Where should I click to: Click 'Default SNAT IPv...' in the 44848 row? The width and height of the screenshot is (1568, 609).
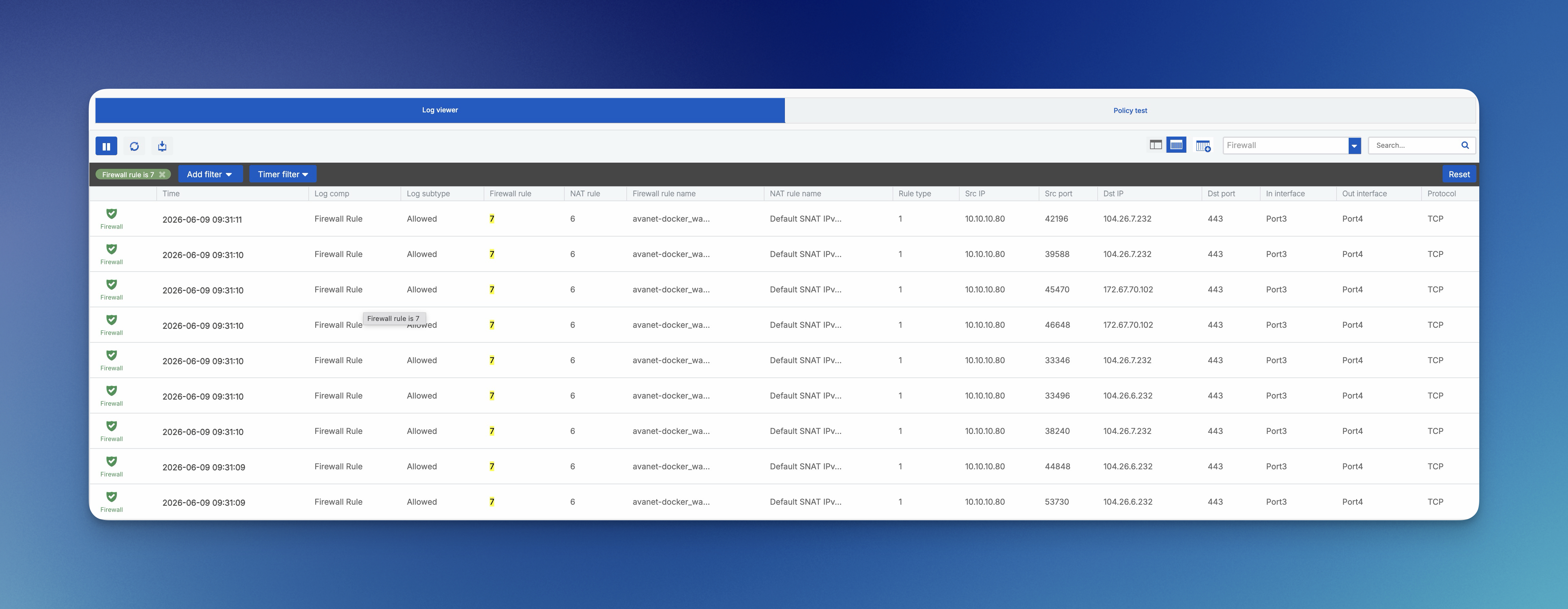[805, 466]
